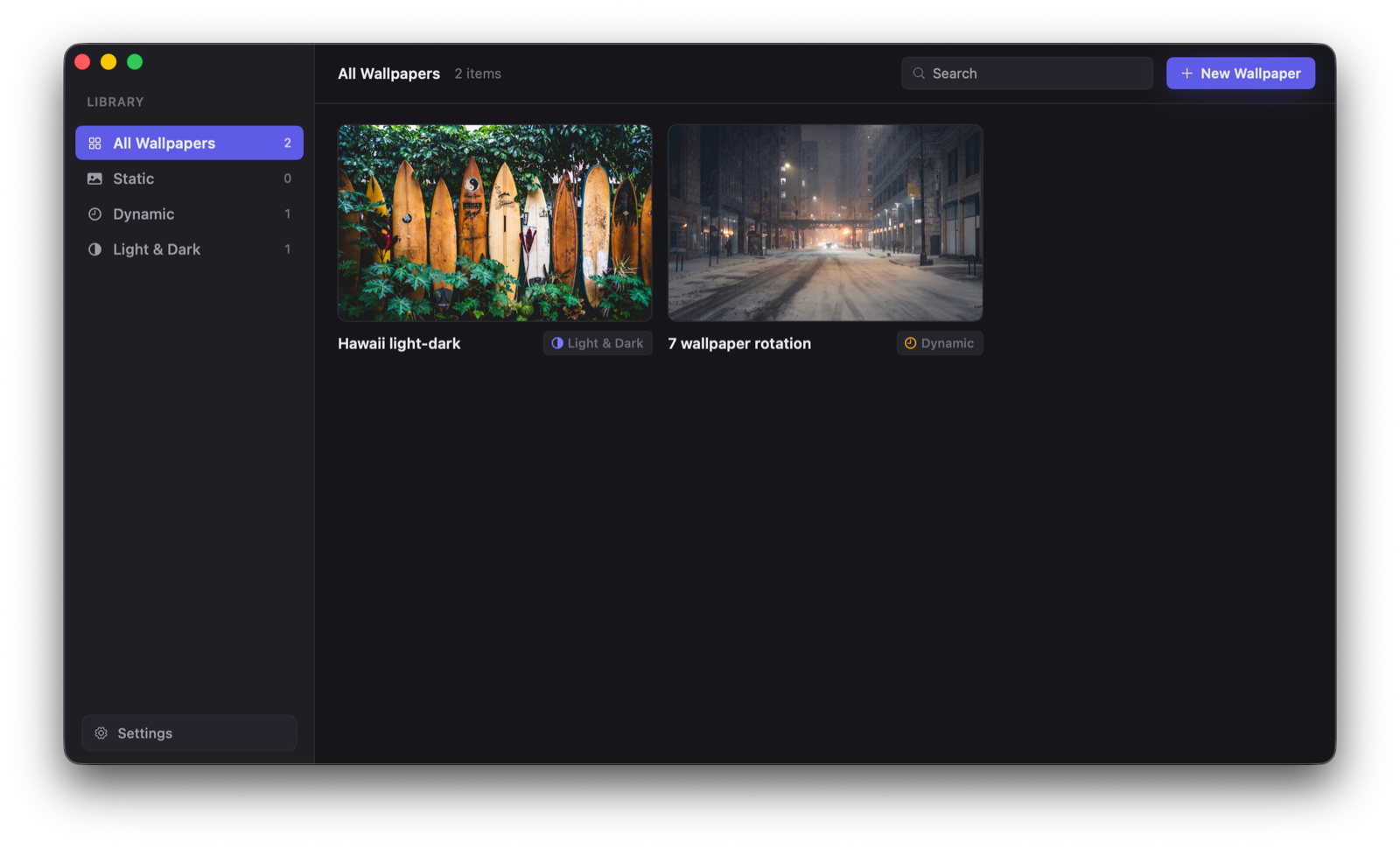Minimize with the yellow window button

point(108,61)
